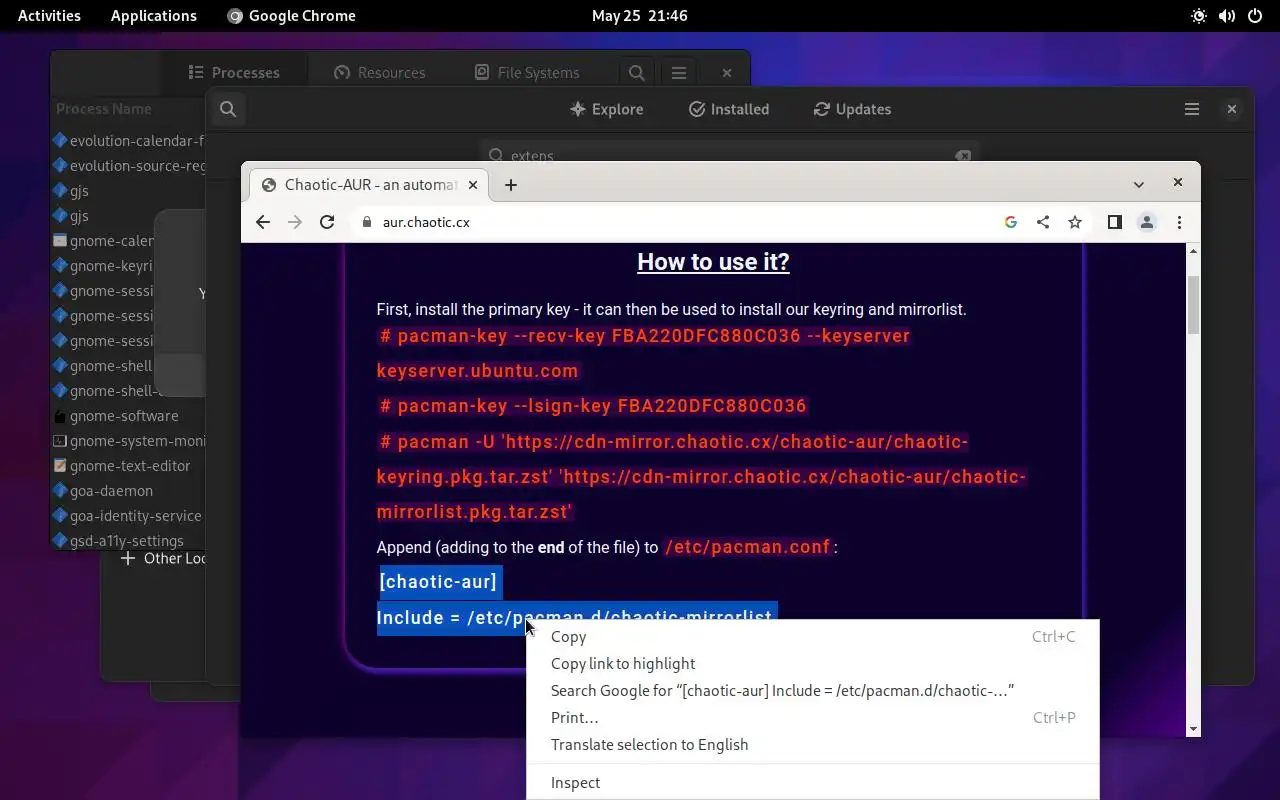
Task: Choose Print… from the context menu
Action: [812, 718]
